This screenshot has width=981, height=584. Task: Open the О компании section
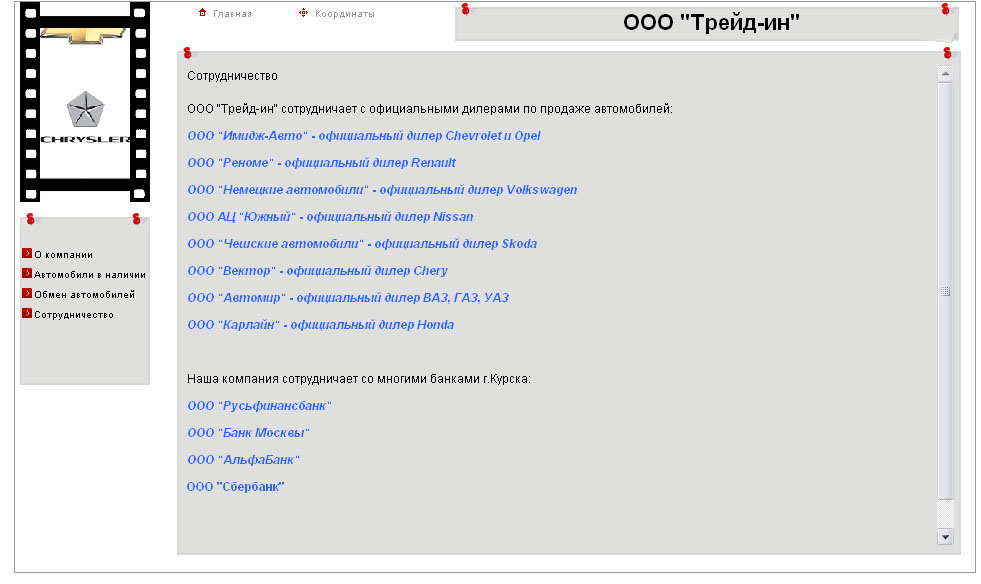pyautogui.click(x=63, y=255)
